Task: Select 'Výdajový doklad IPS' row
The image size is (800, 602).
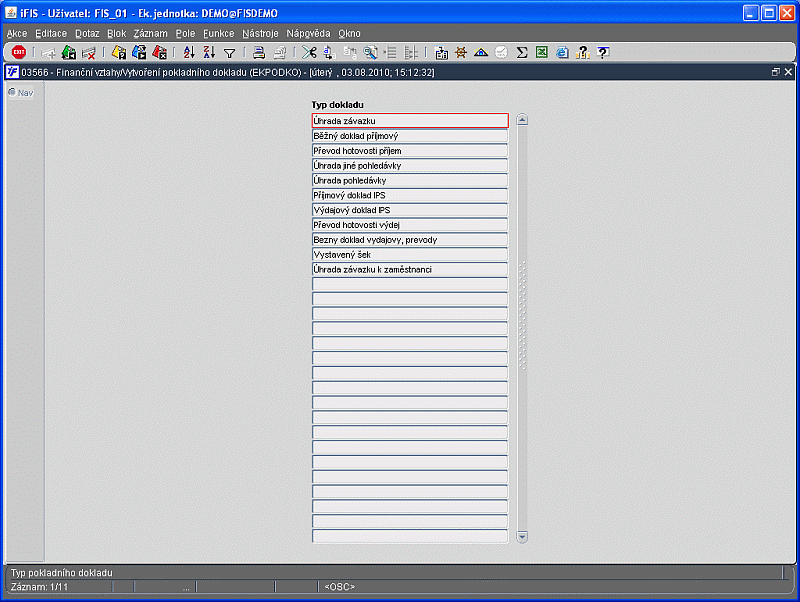Action: [x=410, y=210]
